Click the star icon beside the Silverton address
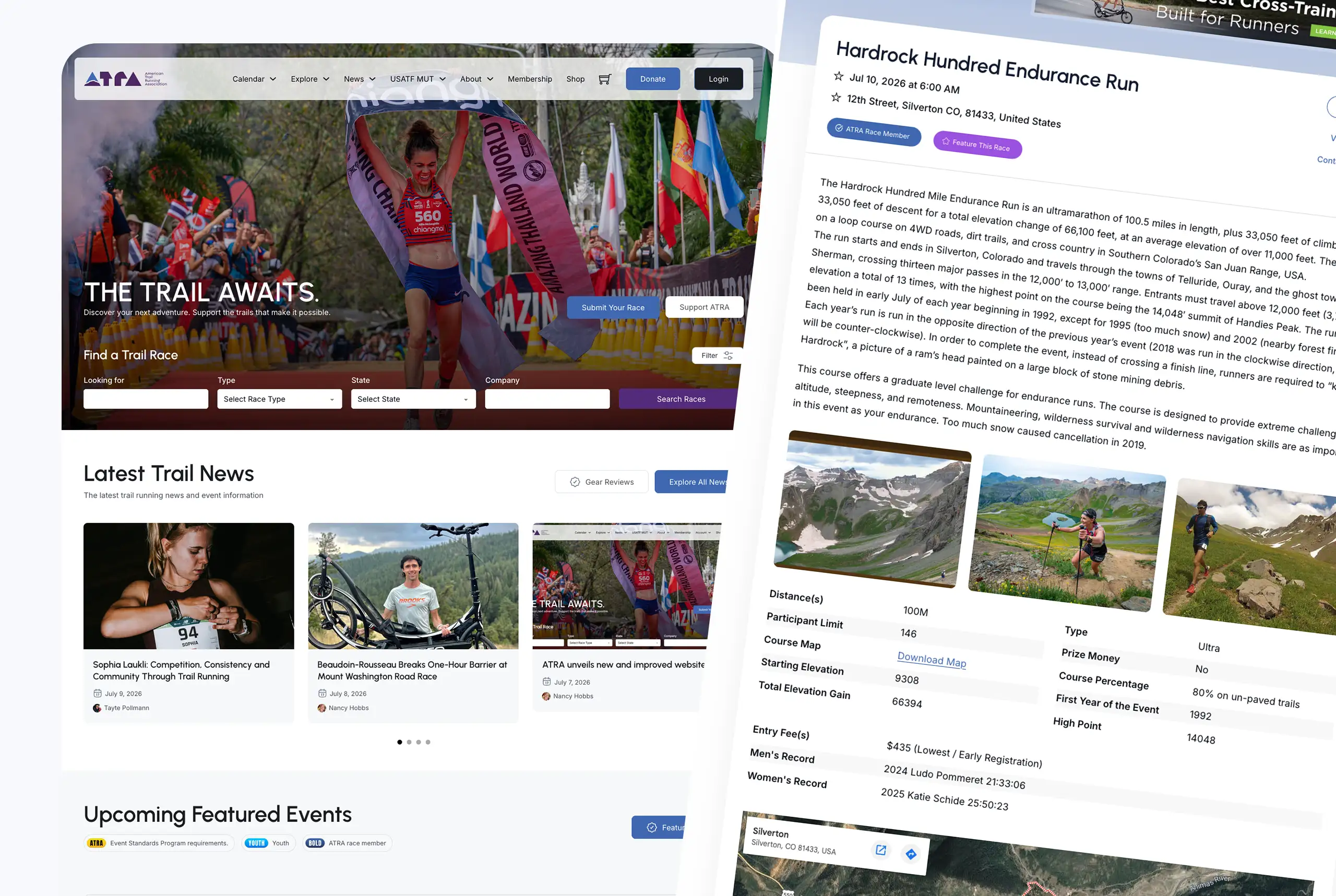This screenshot has width=1336, height=896. click(836, 97)
